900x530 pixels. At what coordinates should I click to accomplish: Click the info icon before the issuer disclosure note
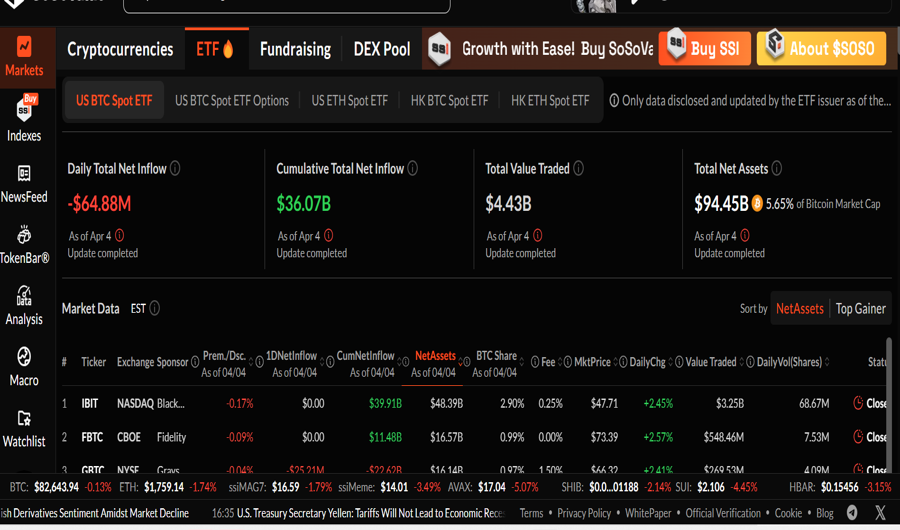coord(614,100)
